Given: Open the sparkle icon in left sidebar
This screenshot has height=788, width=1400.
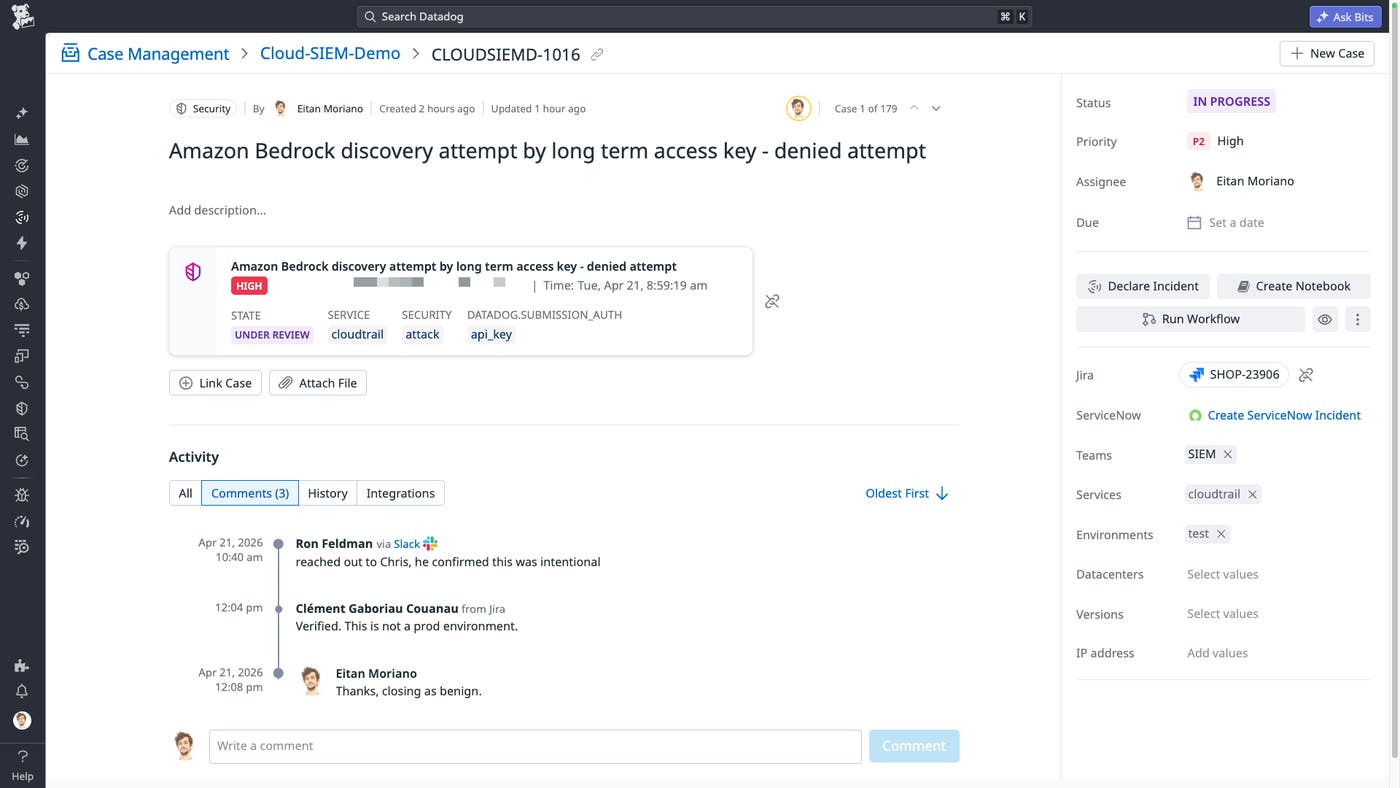Looking at the screenshot, I should tap(22, 113).
